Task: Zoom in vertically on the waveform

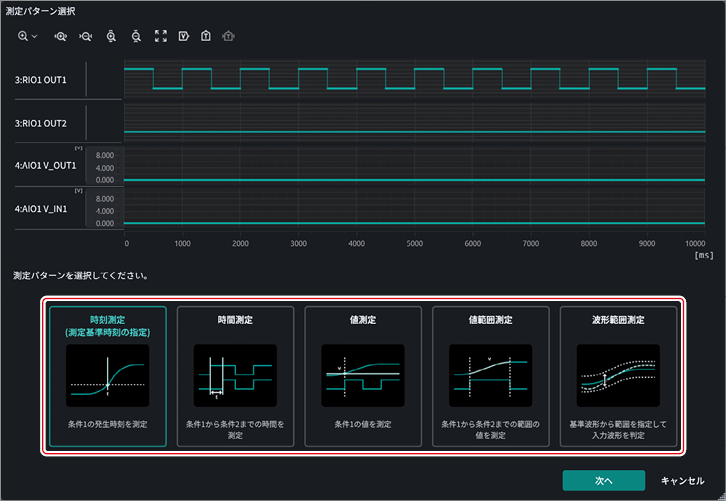Action: tap(111, 36)
